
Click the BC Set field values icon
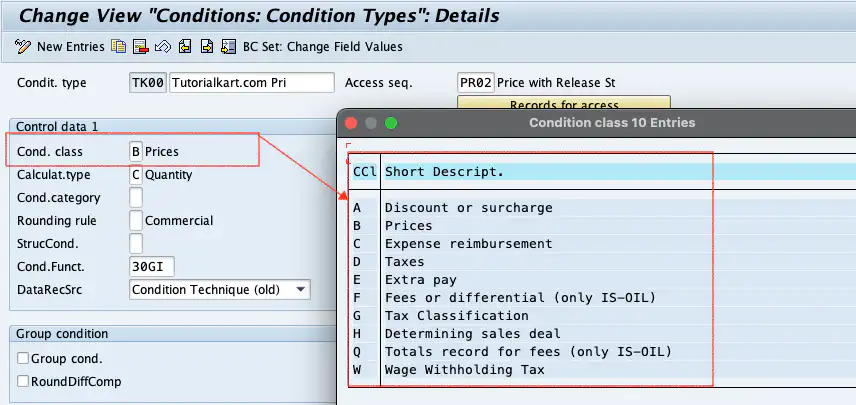pos(228,46)
